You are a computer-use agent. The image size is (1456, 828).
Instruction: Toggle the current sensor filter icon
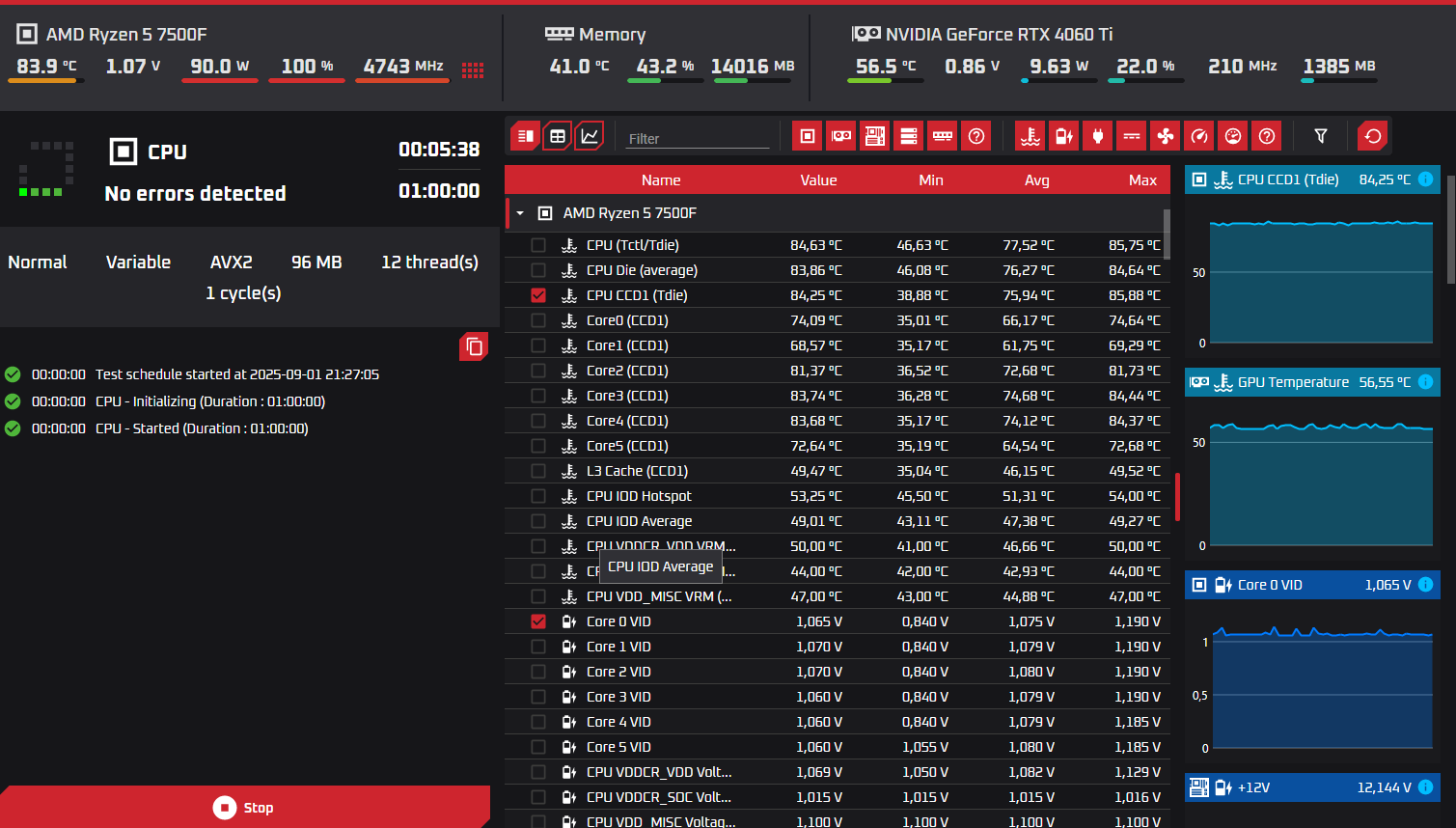[x=1132, y=136]
